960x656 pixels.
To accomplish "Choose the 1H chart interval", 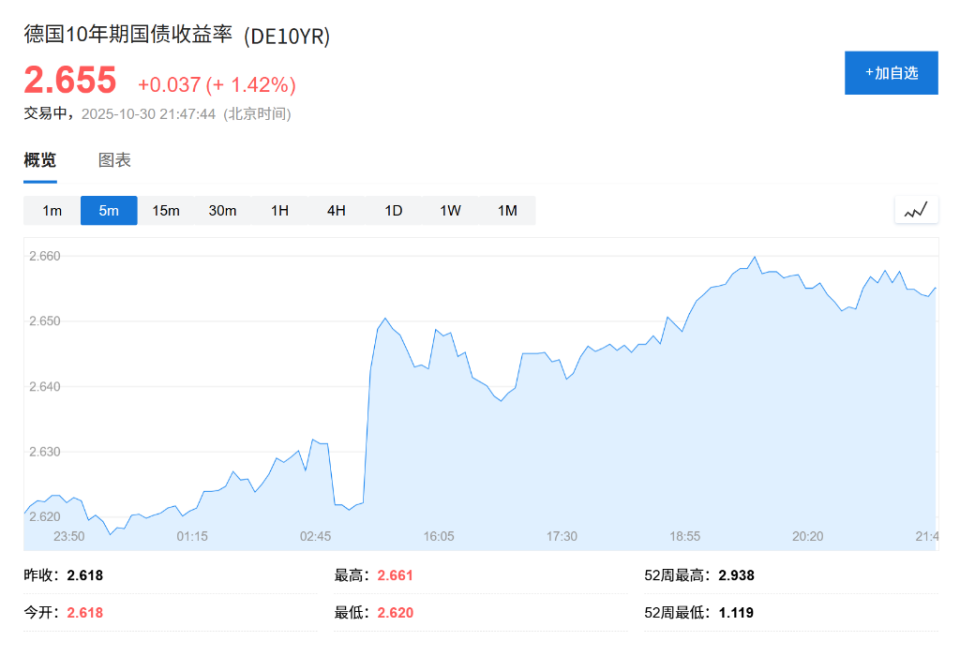I will pyautogui.click(x=279, y=210).
